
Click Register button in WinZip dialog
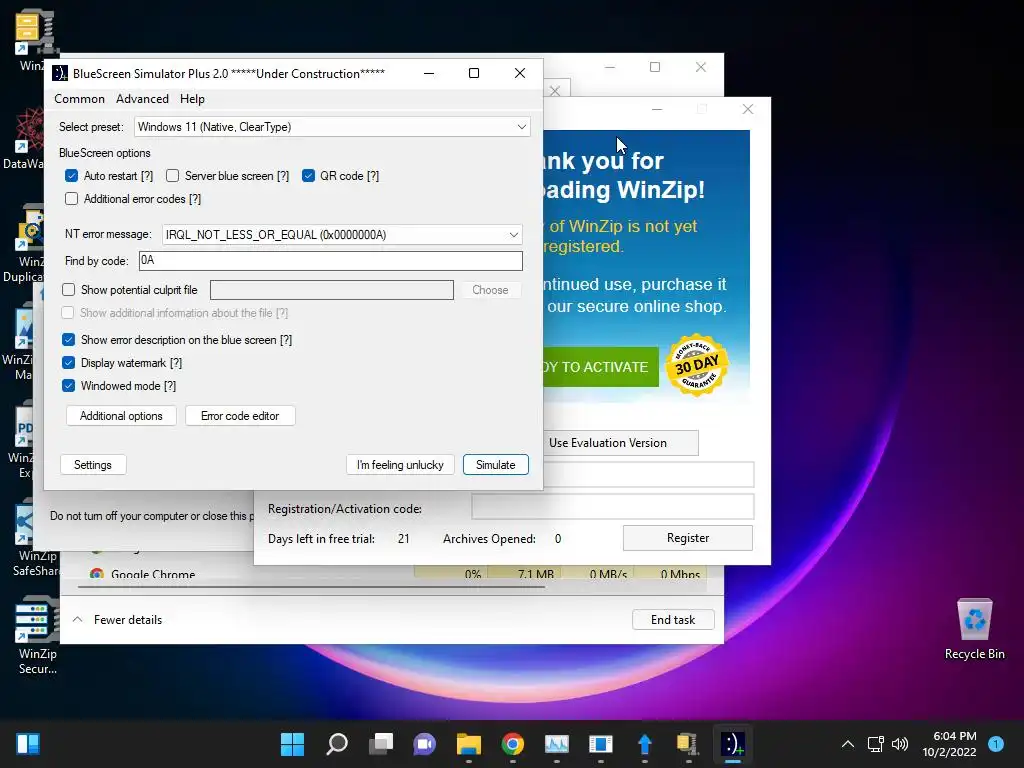(688, 538)
